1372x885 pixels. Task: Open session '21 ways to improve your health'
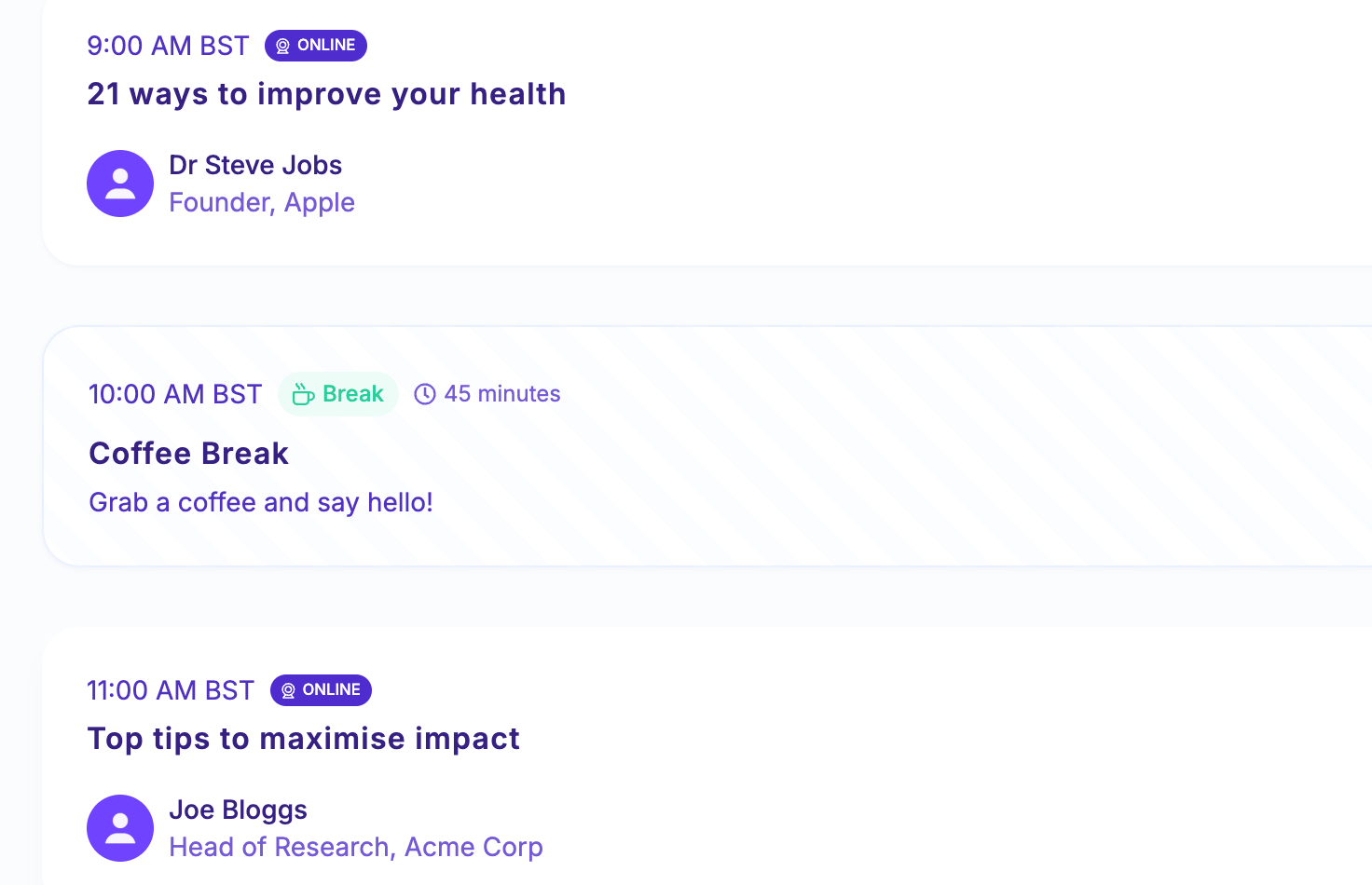click(326, 94)
